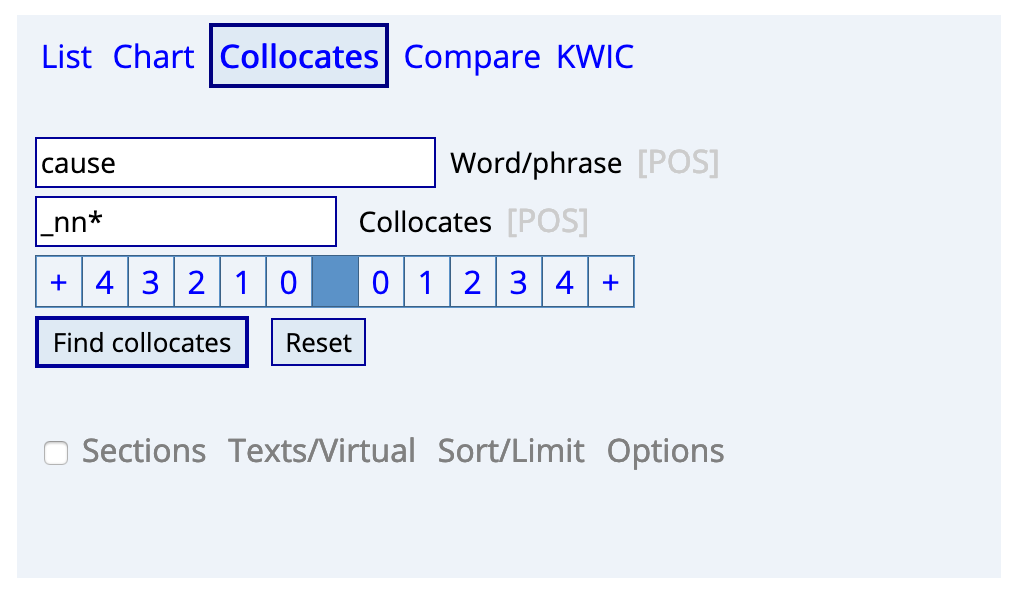Click the Reset button
Viewport: 1016px width, 590px height.
(318, 342)
